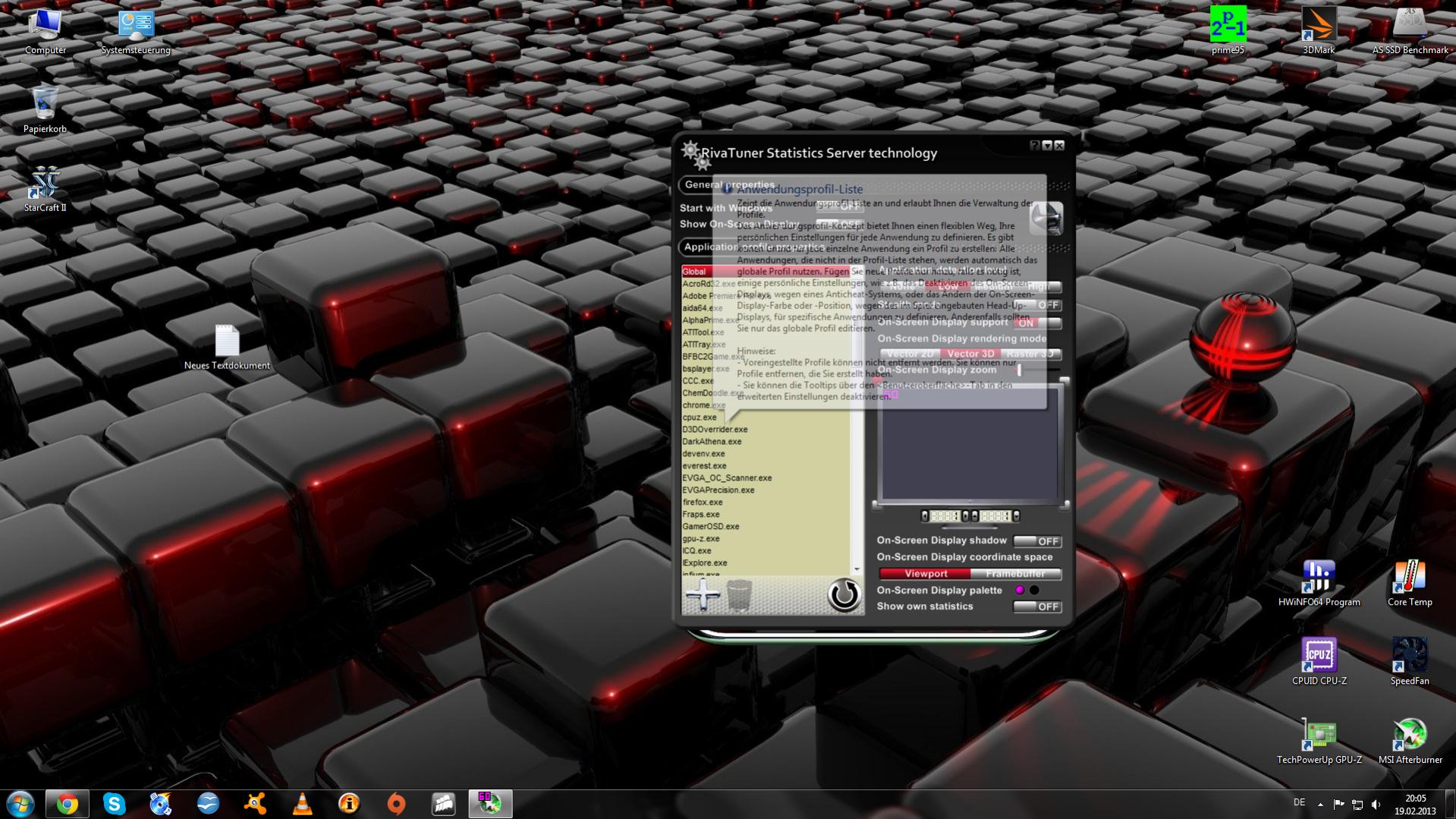Select IExplore.exe in the profile list
Screen dimensions: 1456x819
(766, 563)
